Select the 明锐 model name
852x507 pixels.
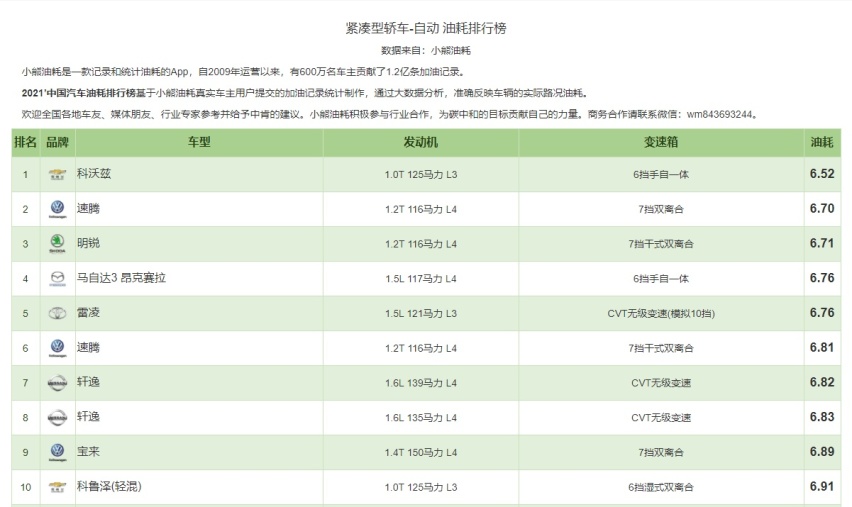88,243
